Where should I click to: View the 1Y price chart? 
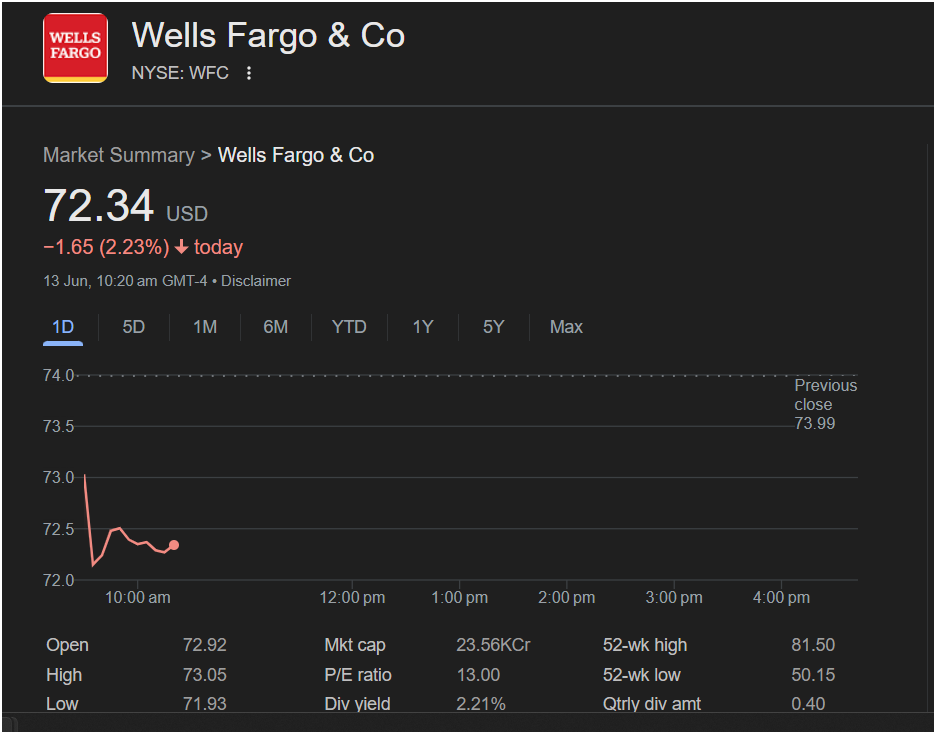click(x=423, y=327)
